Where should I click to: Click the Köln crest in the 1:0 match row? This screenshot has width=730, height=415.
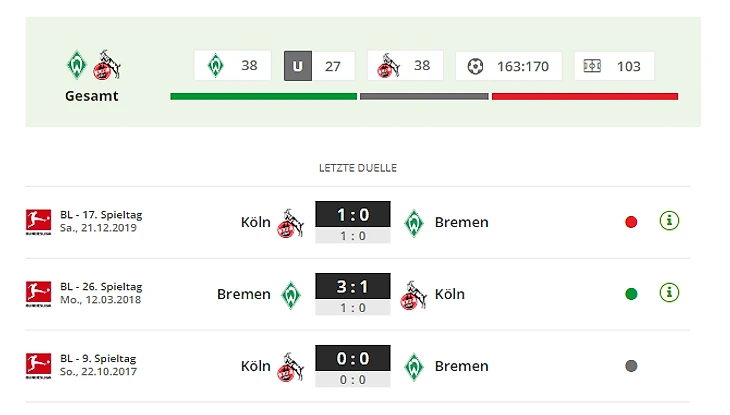pyautogui.click(x=290, y=223)
